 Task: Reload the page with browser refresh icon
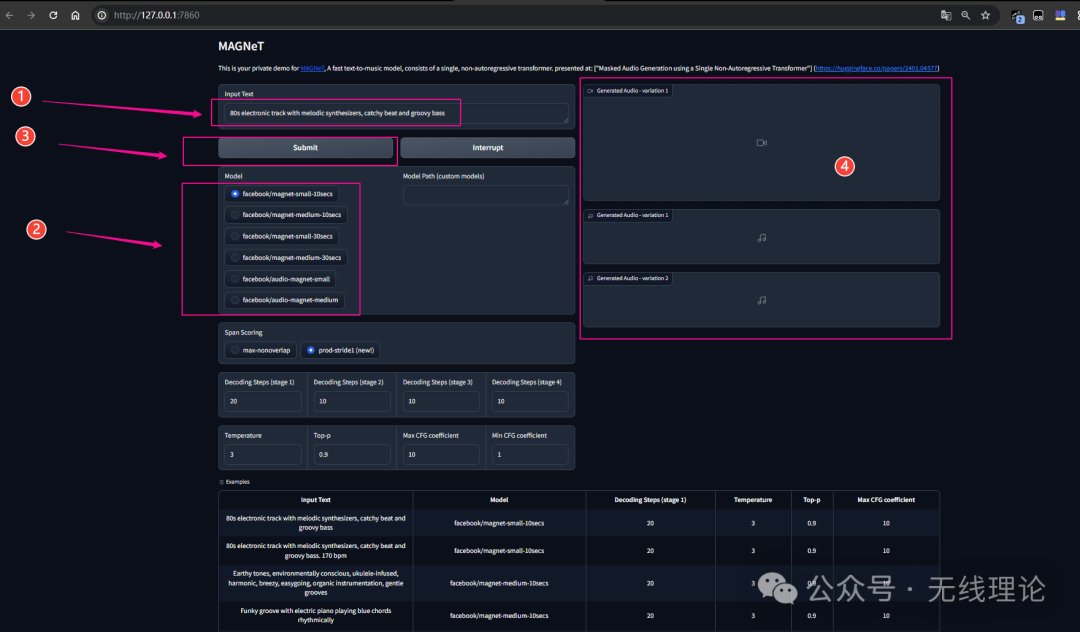(x=53, y=15)
